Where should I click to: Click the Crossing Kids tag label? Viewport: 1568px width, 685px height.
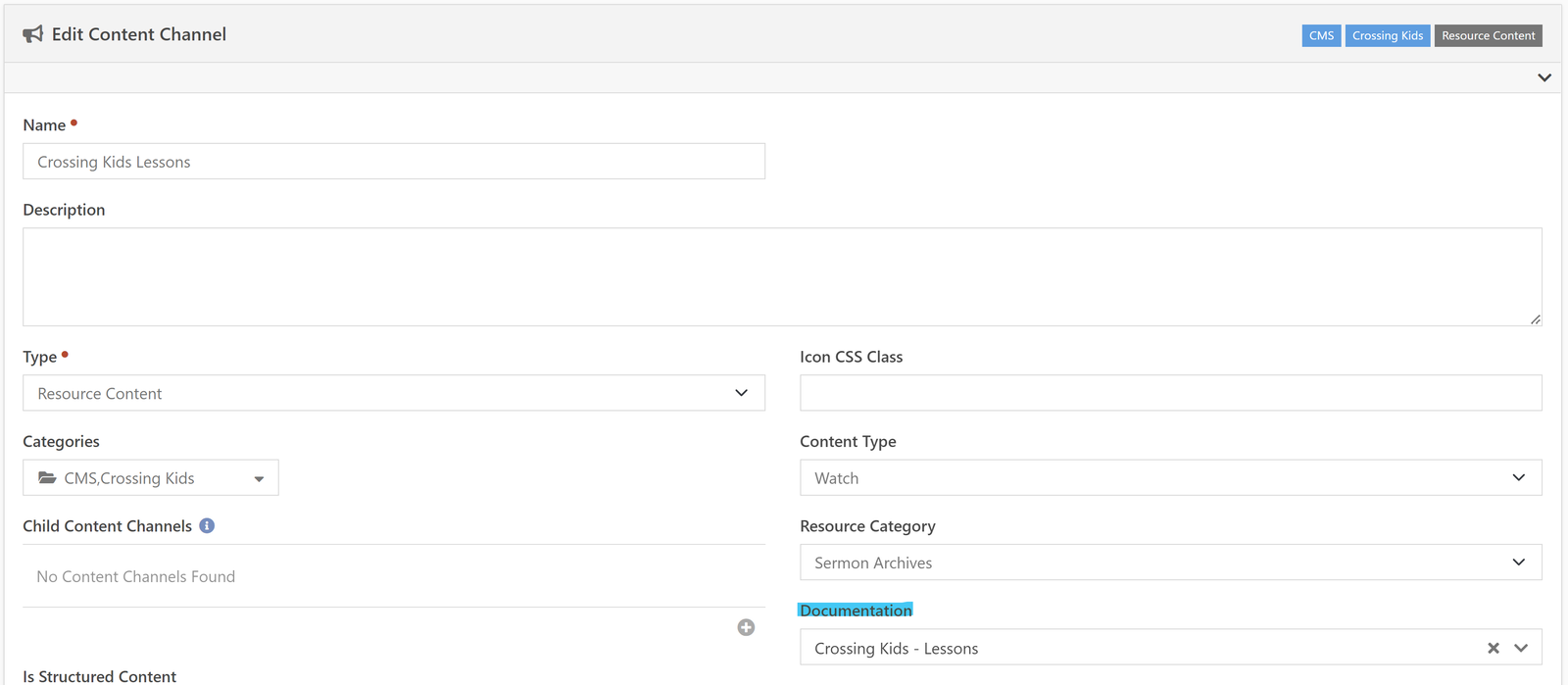[x=1388, y=35]
